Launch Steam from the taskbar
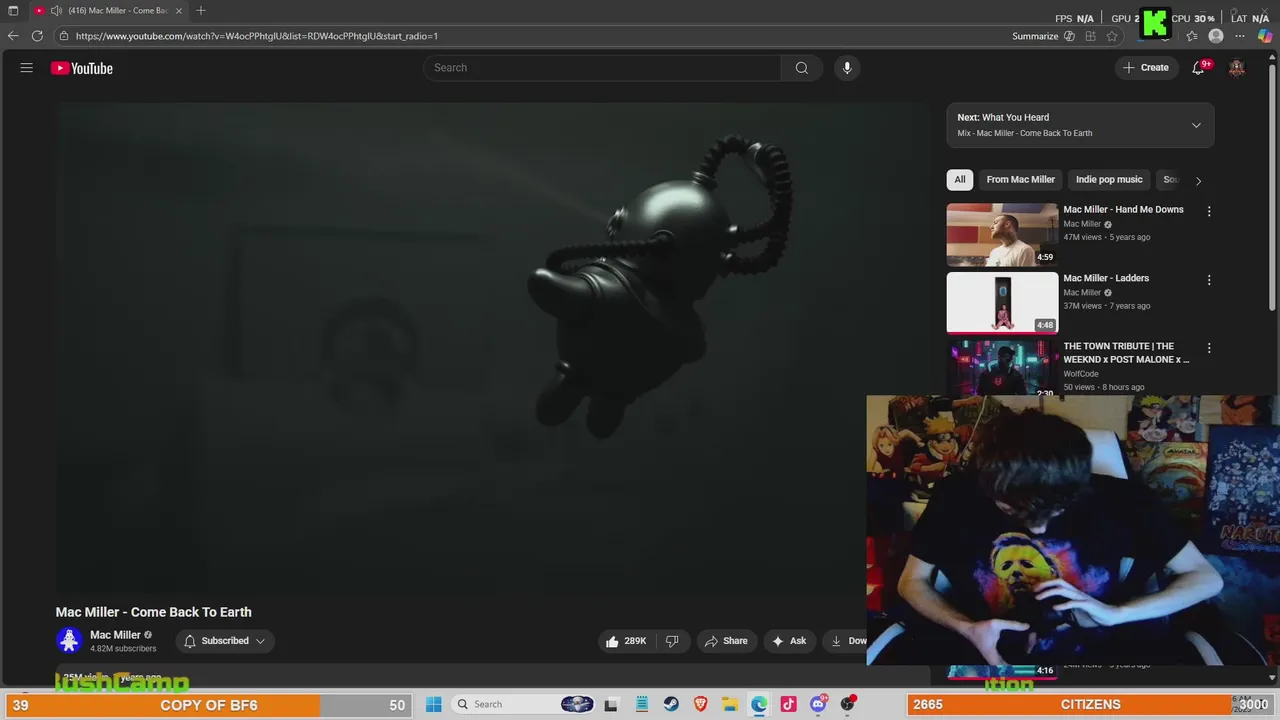Screen dimensions: 1280x720 [x=671, y=704]
